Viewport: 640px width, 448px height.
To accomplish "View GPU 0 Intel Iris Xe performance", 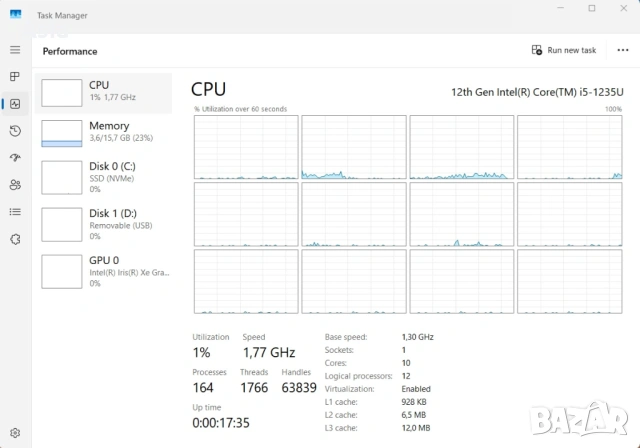I will (104, 270).
